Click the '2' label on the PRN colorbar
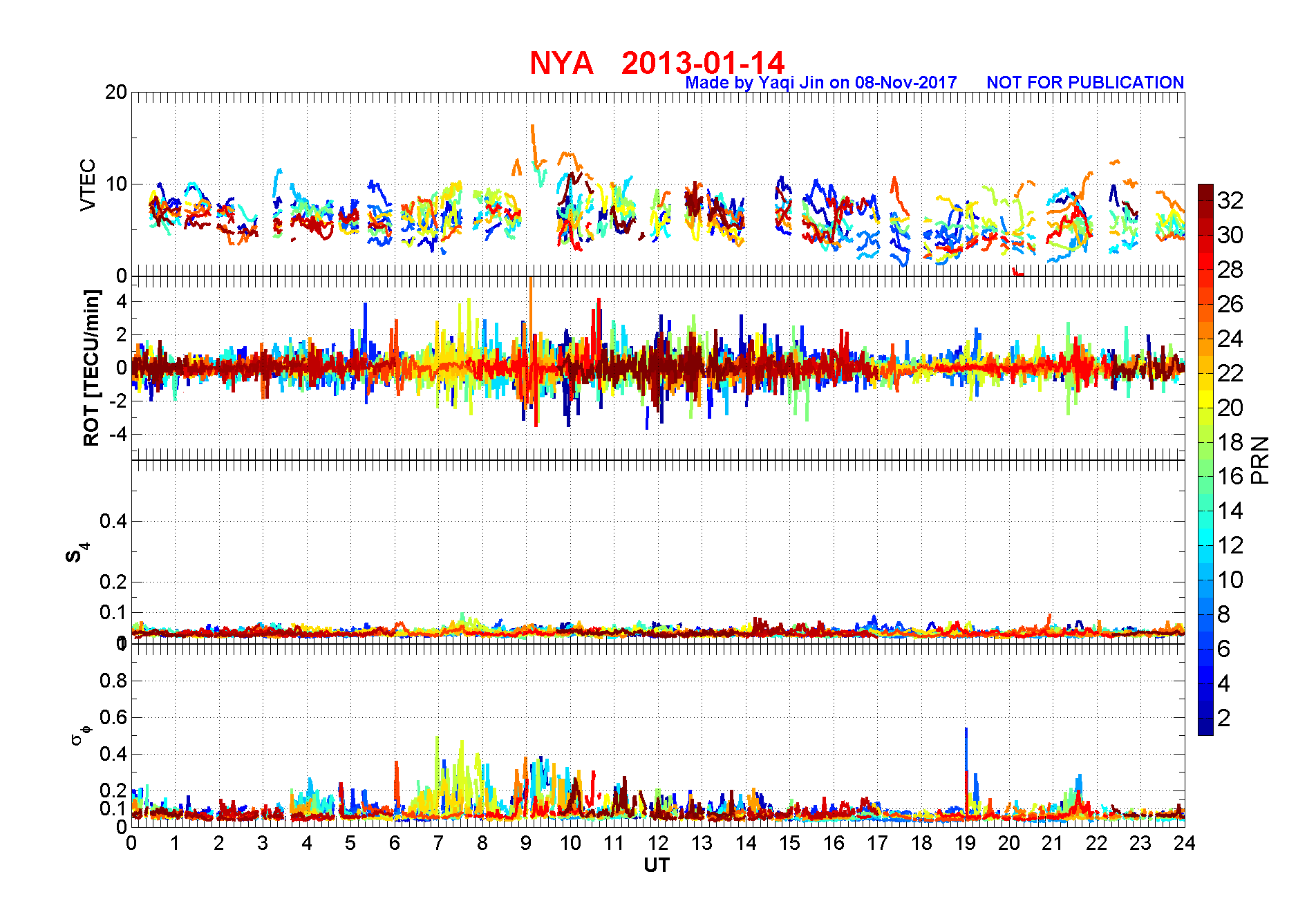This screenshot has height=919, width=1316. [x=1224, y=718]
